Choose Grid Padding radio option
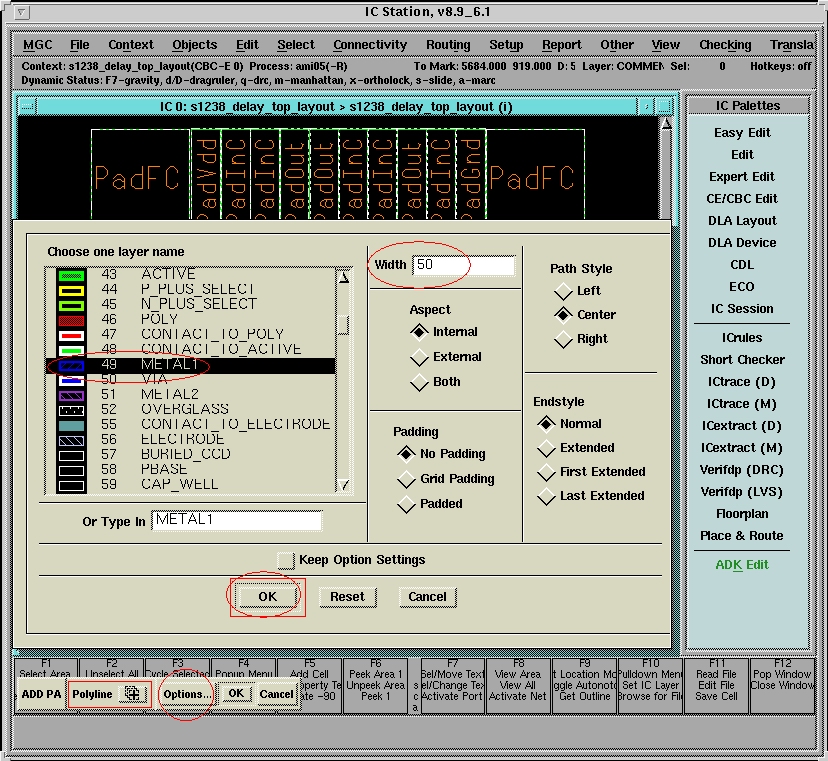Image resolution: width=828 pixels, height=761 pixels. pyautogui.click(x=406, y=479)
